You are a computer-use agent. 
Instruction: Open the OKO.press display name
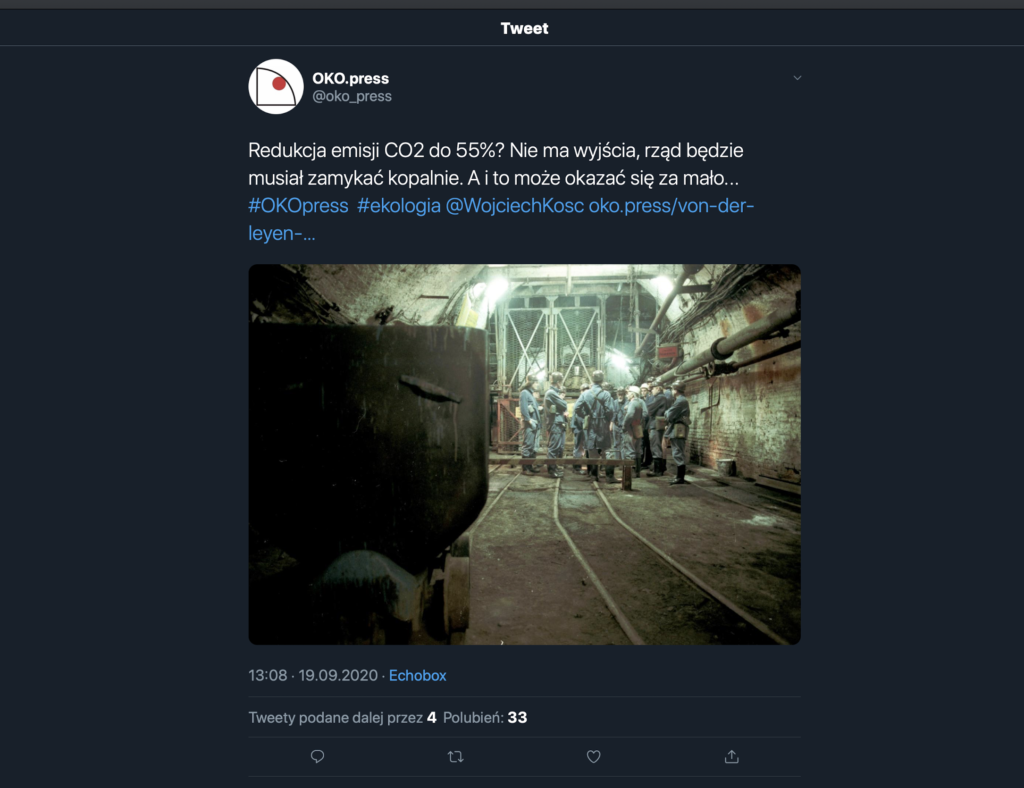point(350,78)
